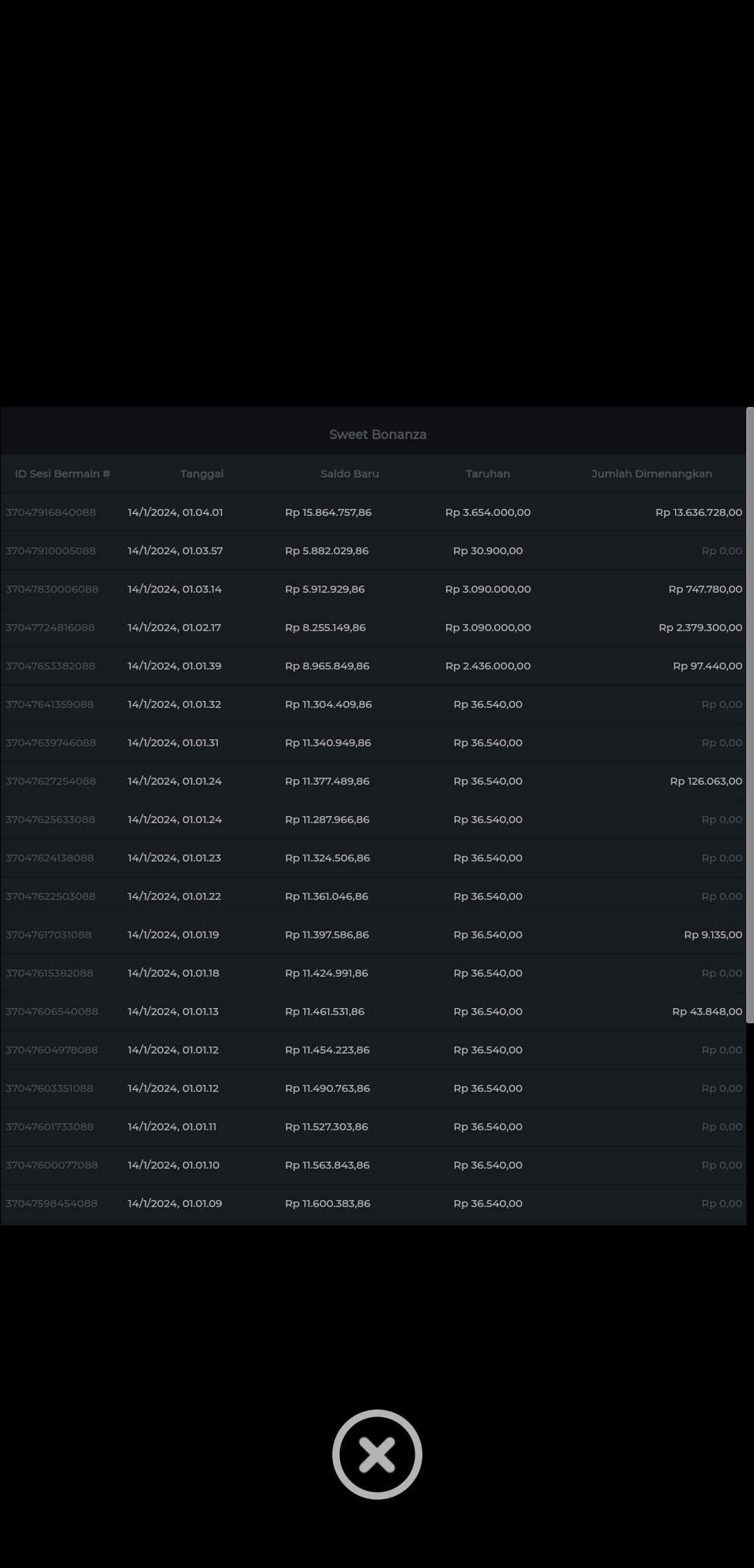
Task: Click the Saldo Baru column header
Action: (x=350, y=474)
